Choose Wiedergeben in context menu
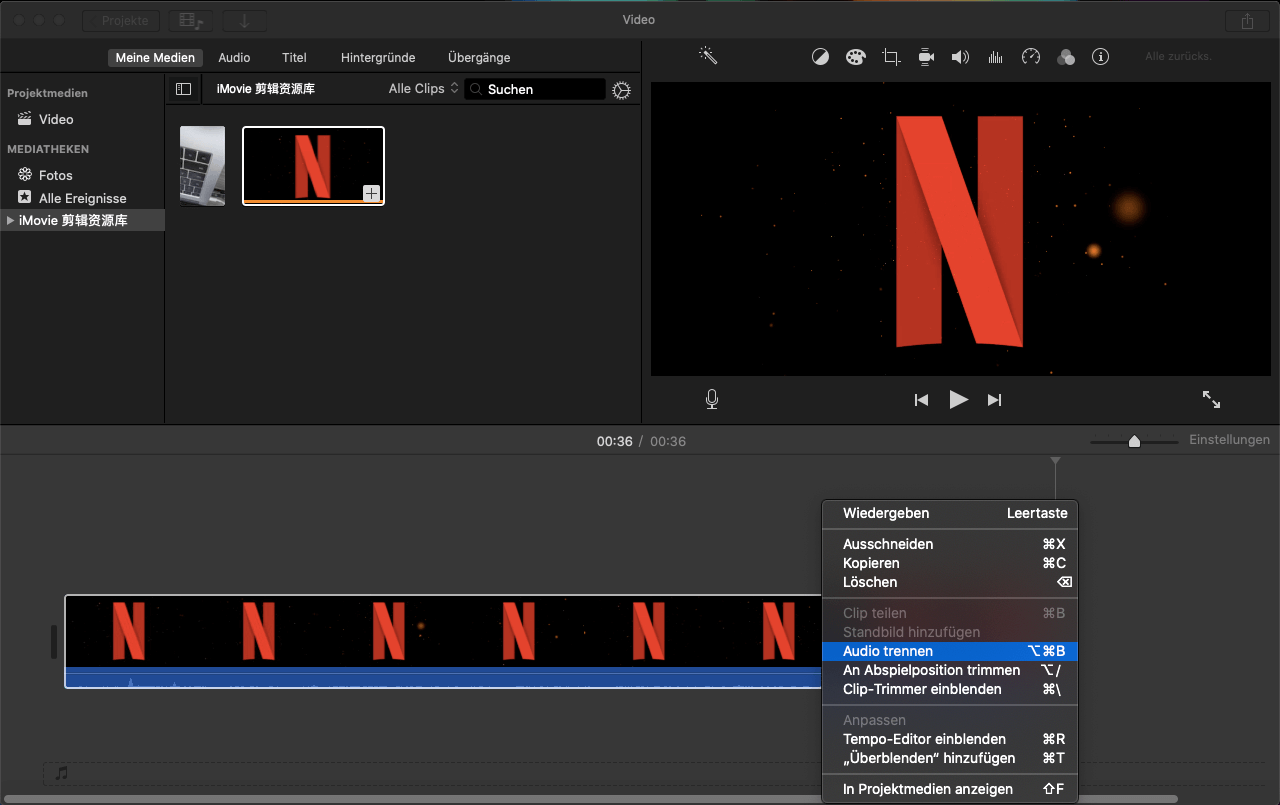Screen dimensions: 1280x805 (950, 513)
